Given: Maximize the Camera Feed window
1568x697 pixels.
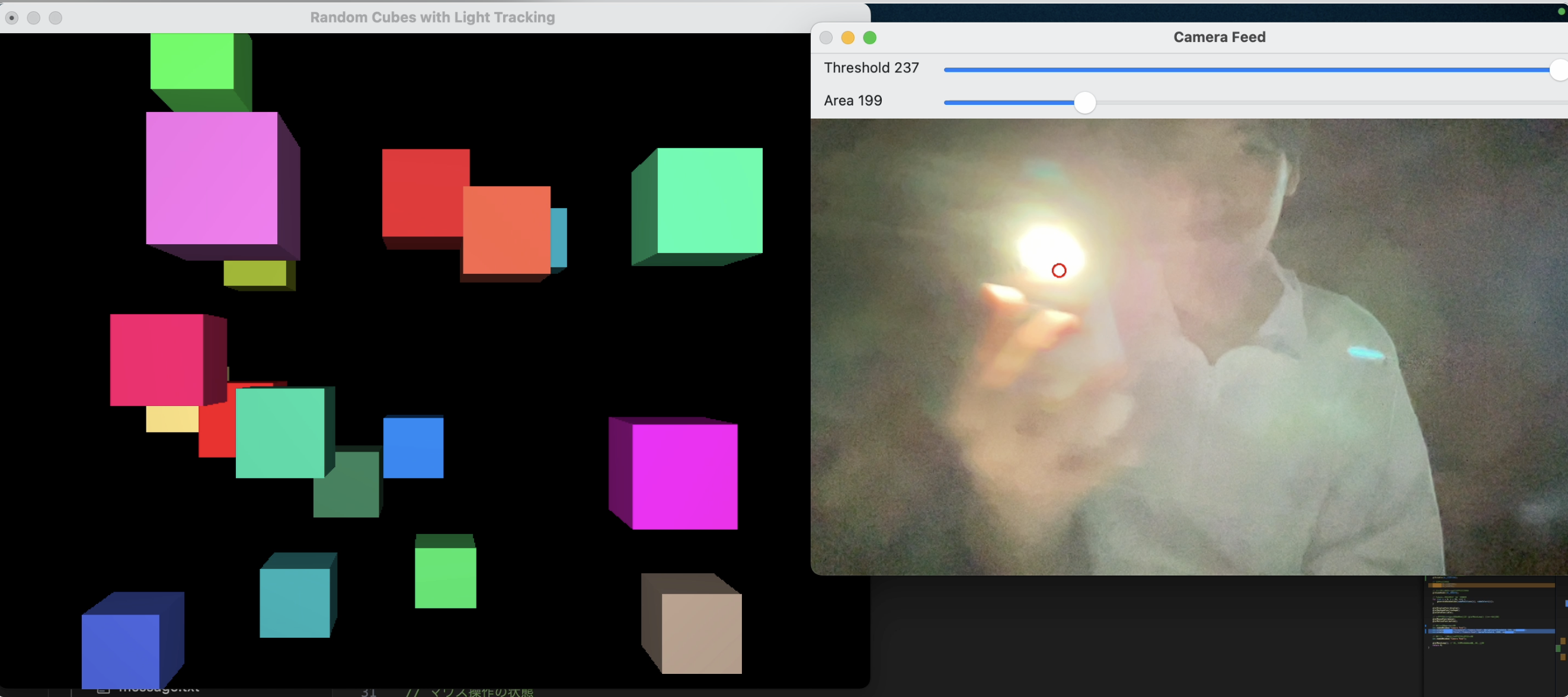Looking at the screenshot, I should 870,38.
